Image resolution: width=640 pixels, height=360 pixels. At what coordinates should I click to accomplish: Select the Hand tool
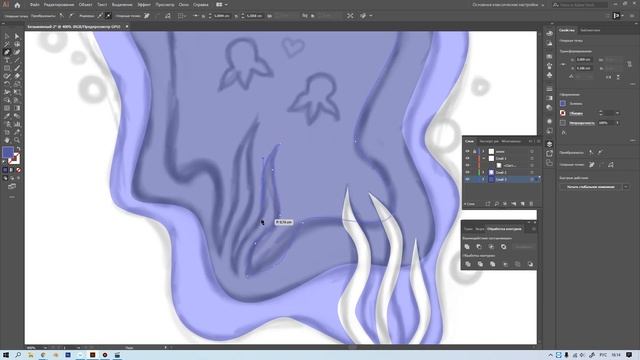pyautogui.click(x=7, y=140)
